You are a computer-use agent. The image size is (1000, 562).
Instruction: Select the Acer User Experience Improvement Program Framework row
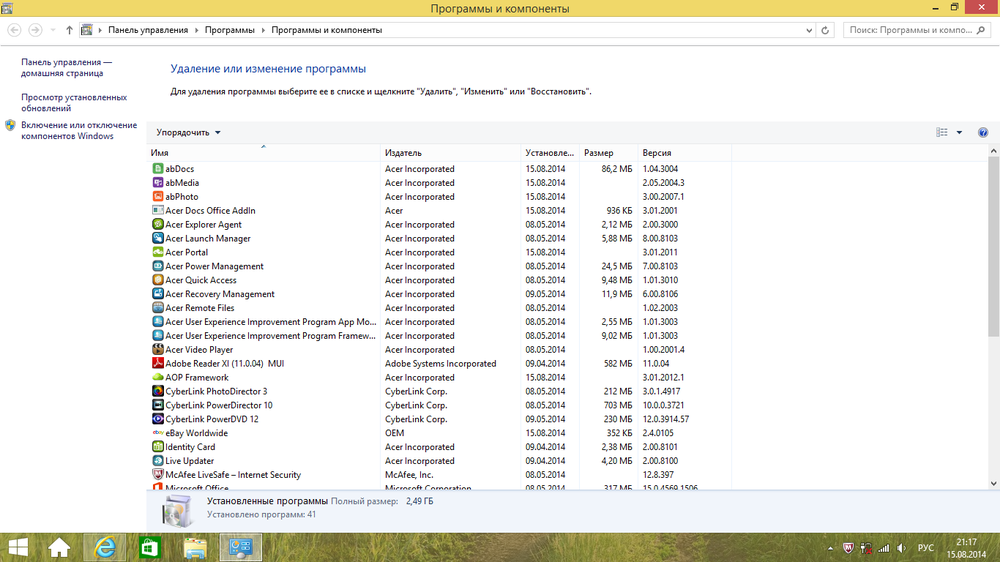pos(440,336)
